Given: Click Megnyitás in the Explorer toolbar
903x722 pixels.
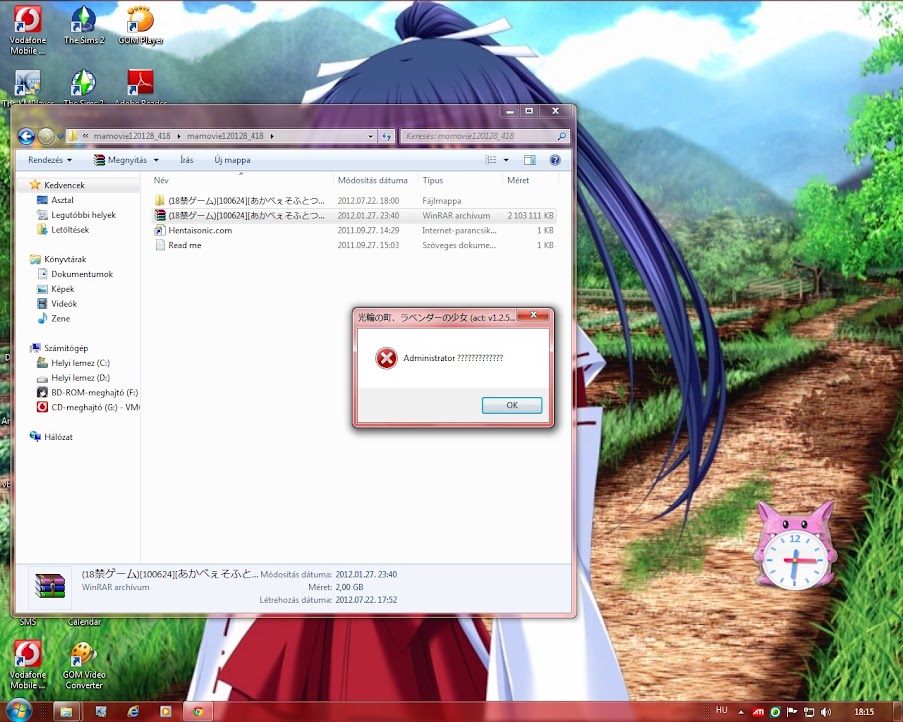Looking at the screenshot, I should point(121,160).
